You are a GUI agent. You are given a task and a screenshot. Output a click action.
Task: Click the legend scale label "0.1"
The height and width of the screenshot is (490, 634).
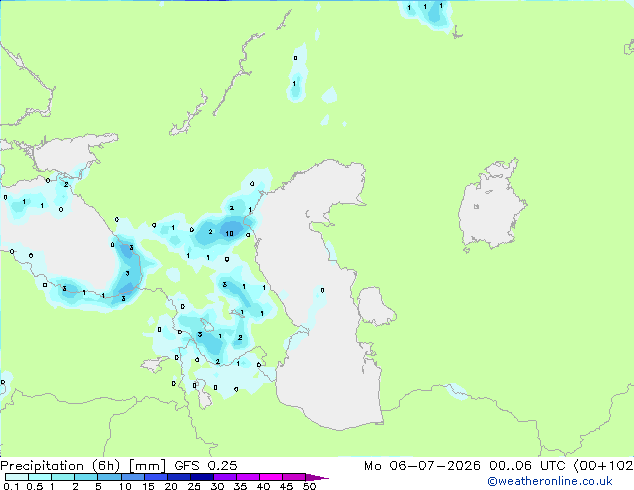point(11,486)
